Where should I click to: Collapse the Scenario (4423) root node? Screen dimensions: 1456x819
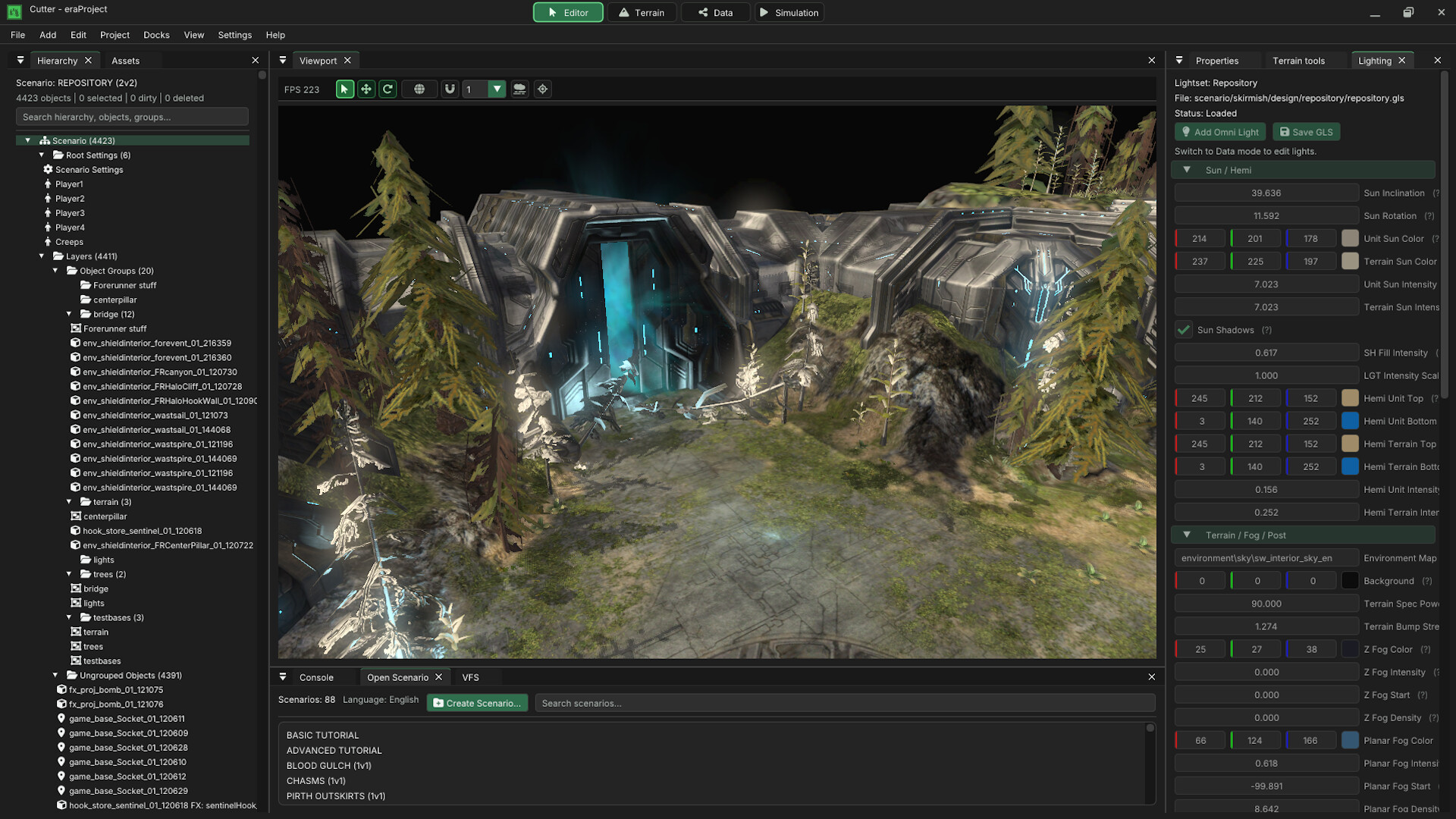pyautogui.click(x=28, y=140)
